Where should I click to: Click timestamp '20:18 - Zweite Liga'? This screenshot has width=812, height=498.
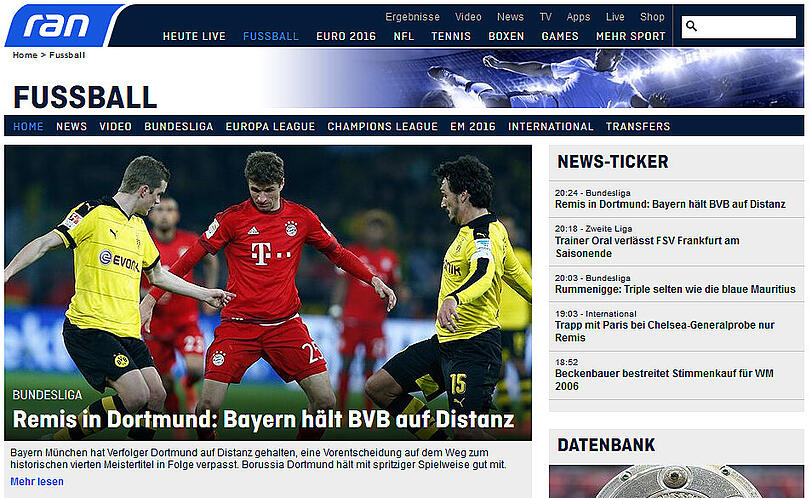593,228
